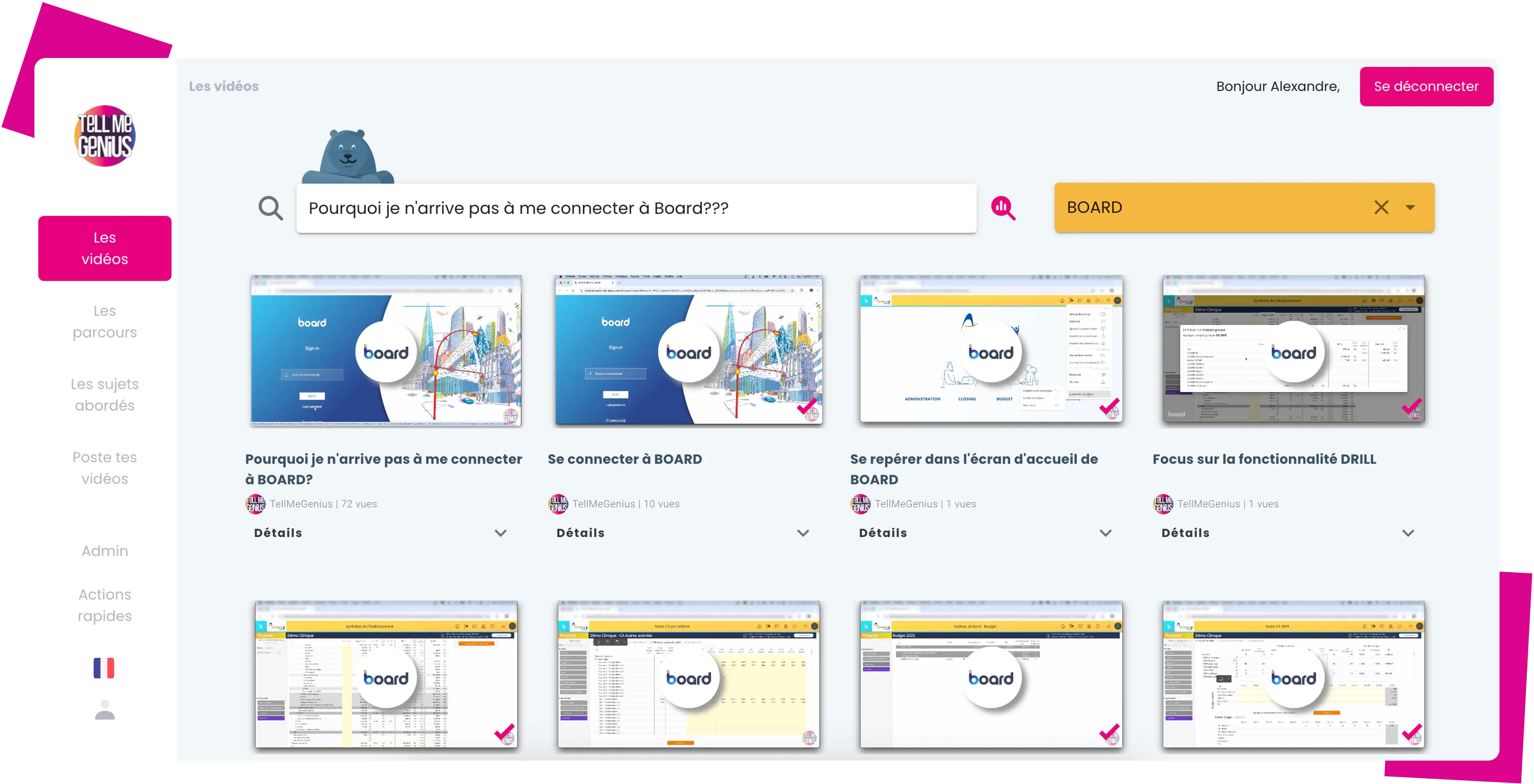The height and width of the screenshot is (784, 1534).
Task: Expand Détails for Focus sur la fonctionnalité DRILL
Action: pos(1289,533)
